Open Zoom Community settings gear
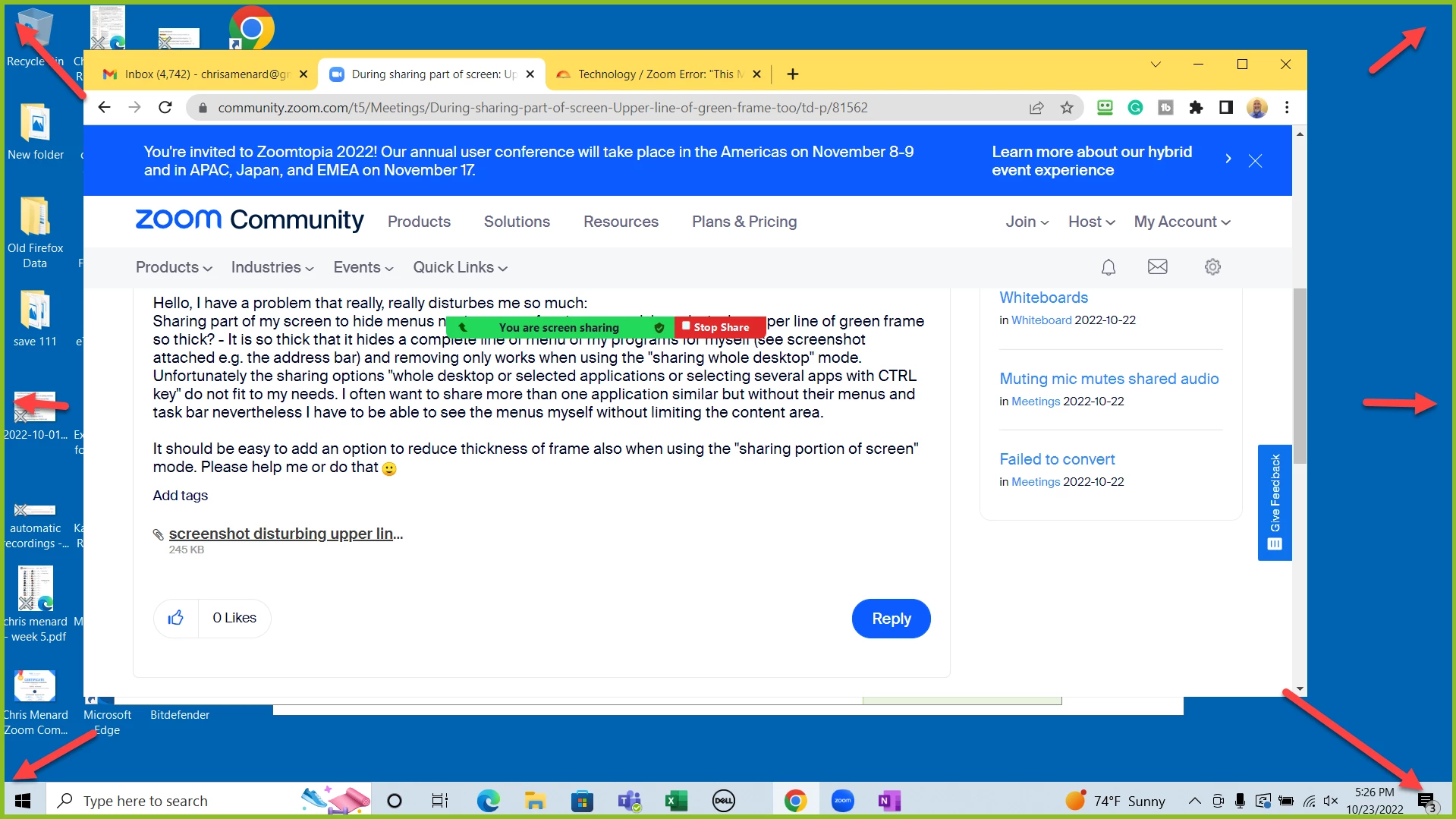The image size is (1456, 819). click(x=1212, y=267)
